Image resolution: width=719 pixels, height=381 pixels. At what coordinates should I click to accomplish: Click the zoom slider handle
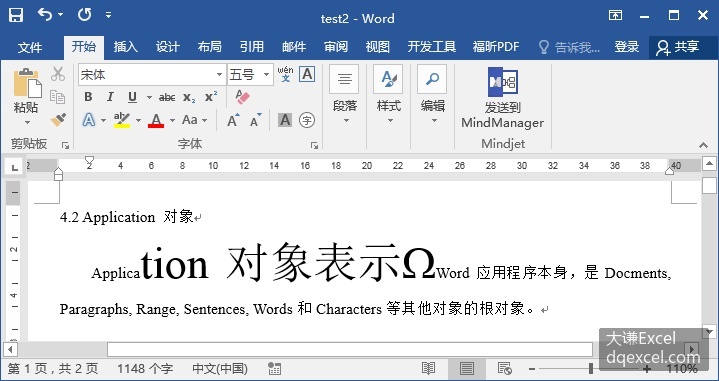point(591,368)
